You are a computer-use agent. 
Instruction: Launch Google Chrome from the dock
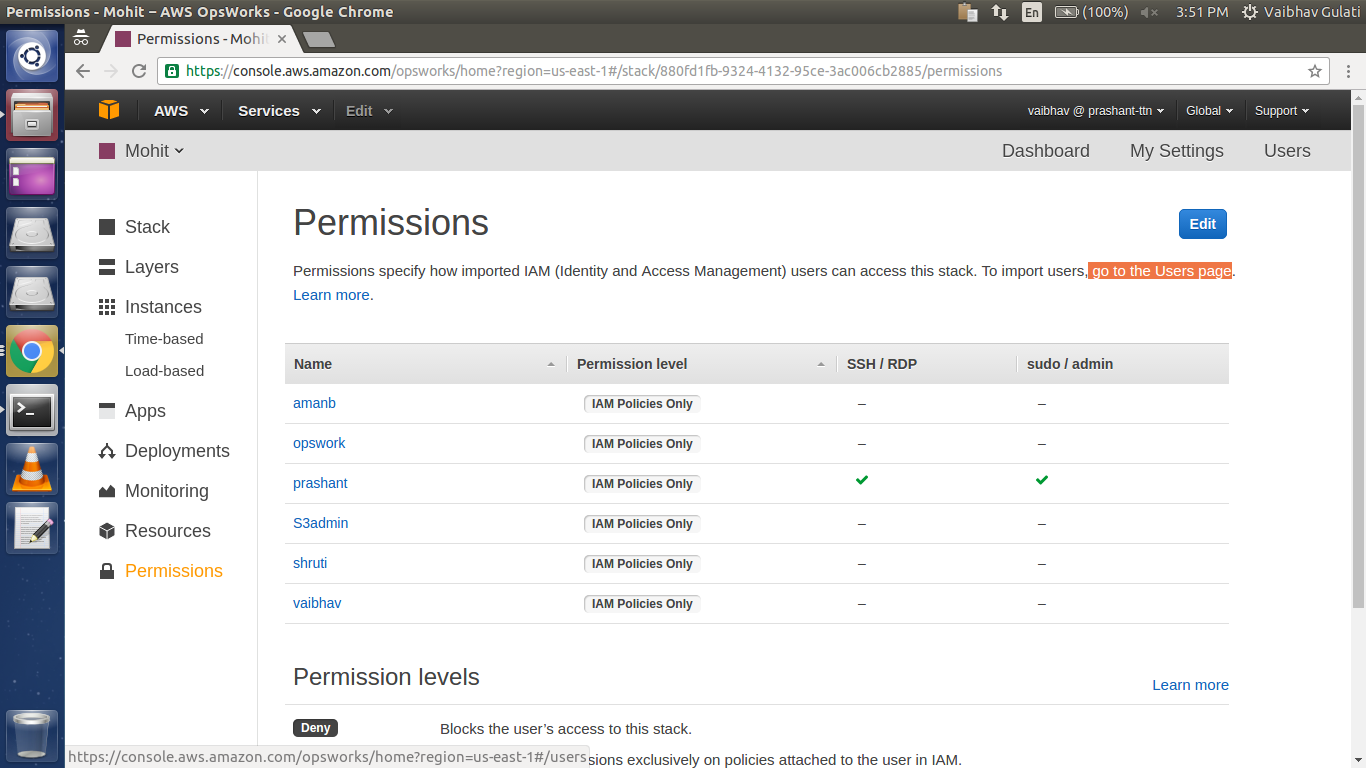pyautogui.click(x=32, y=351)
